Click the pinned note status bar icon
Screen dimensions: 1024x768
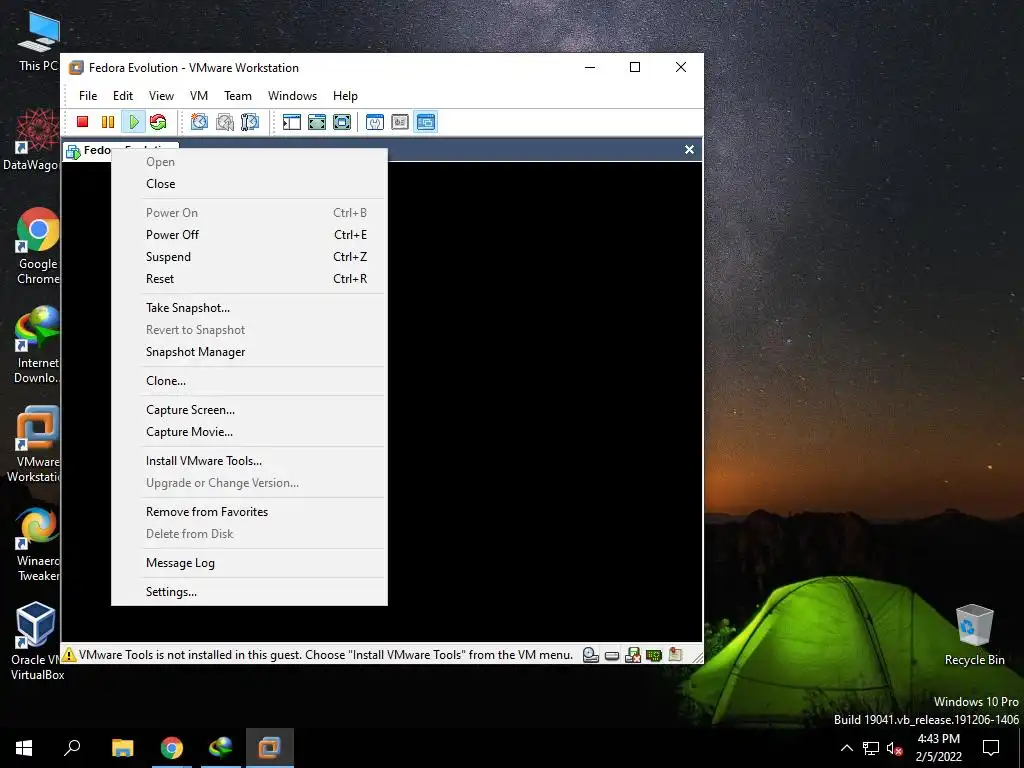coord(675,654)
